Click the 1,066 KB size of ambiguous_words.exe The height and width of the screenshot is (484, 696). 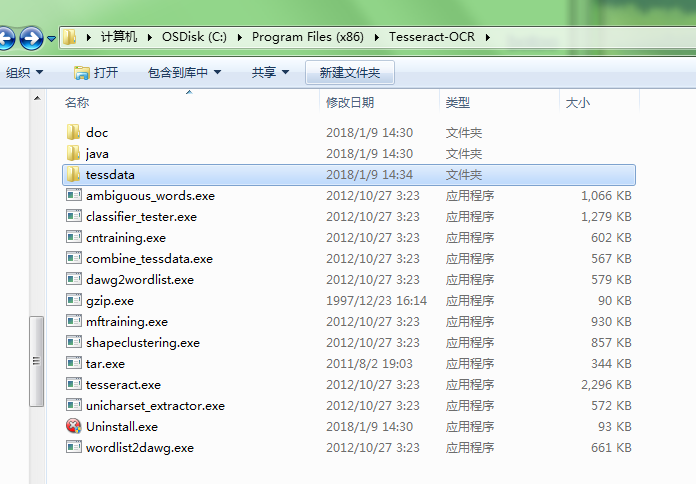click(x=606, y=195)
